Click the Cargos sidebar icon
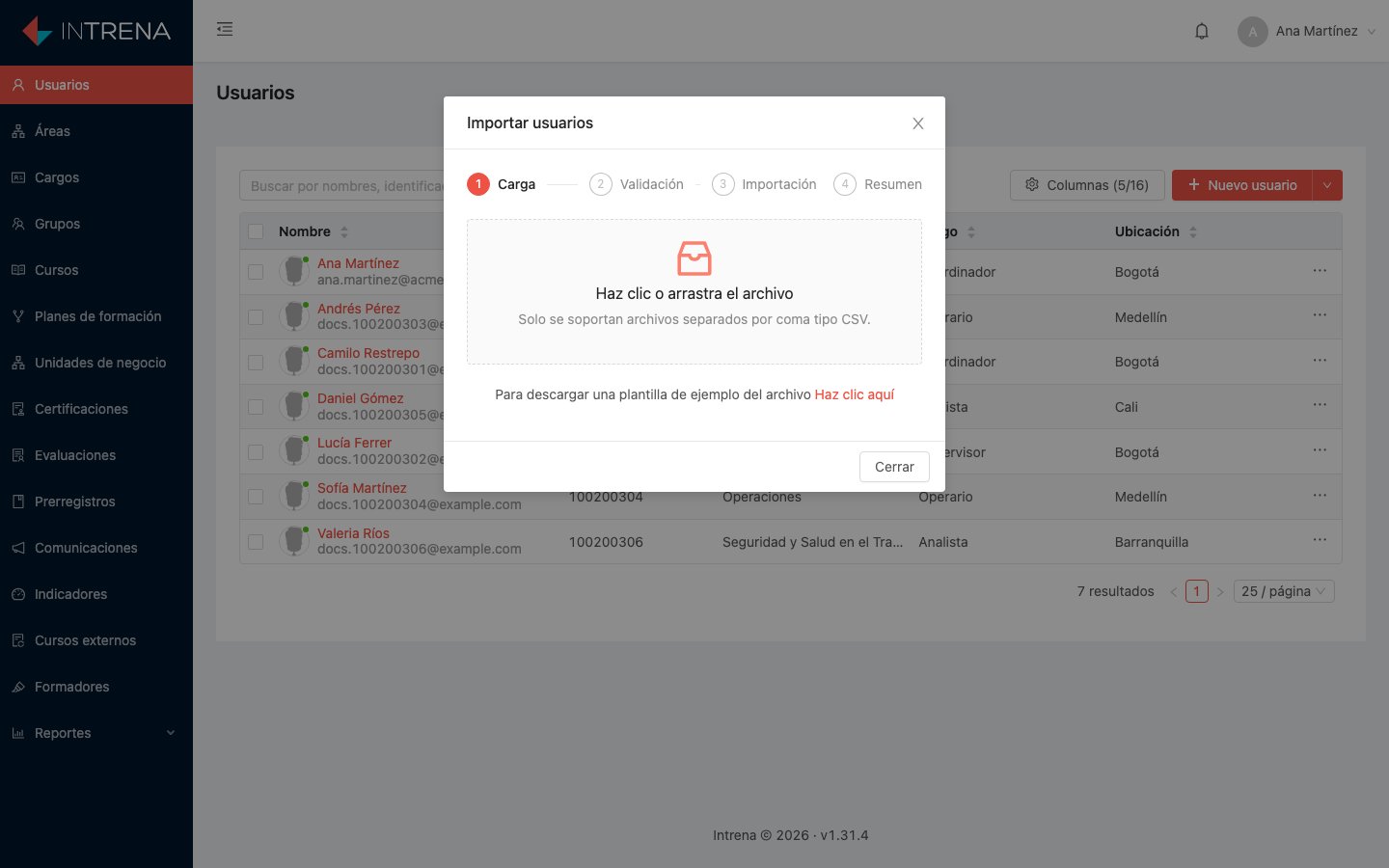Screen dimensions: 1389x868 click(x=18, y=177)
